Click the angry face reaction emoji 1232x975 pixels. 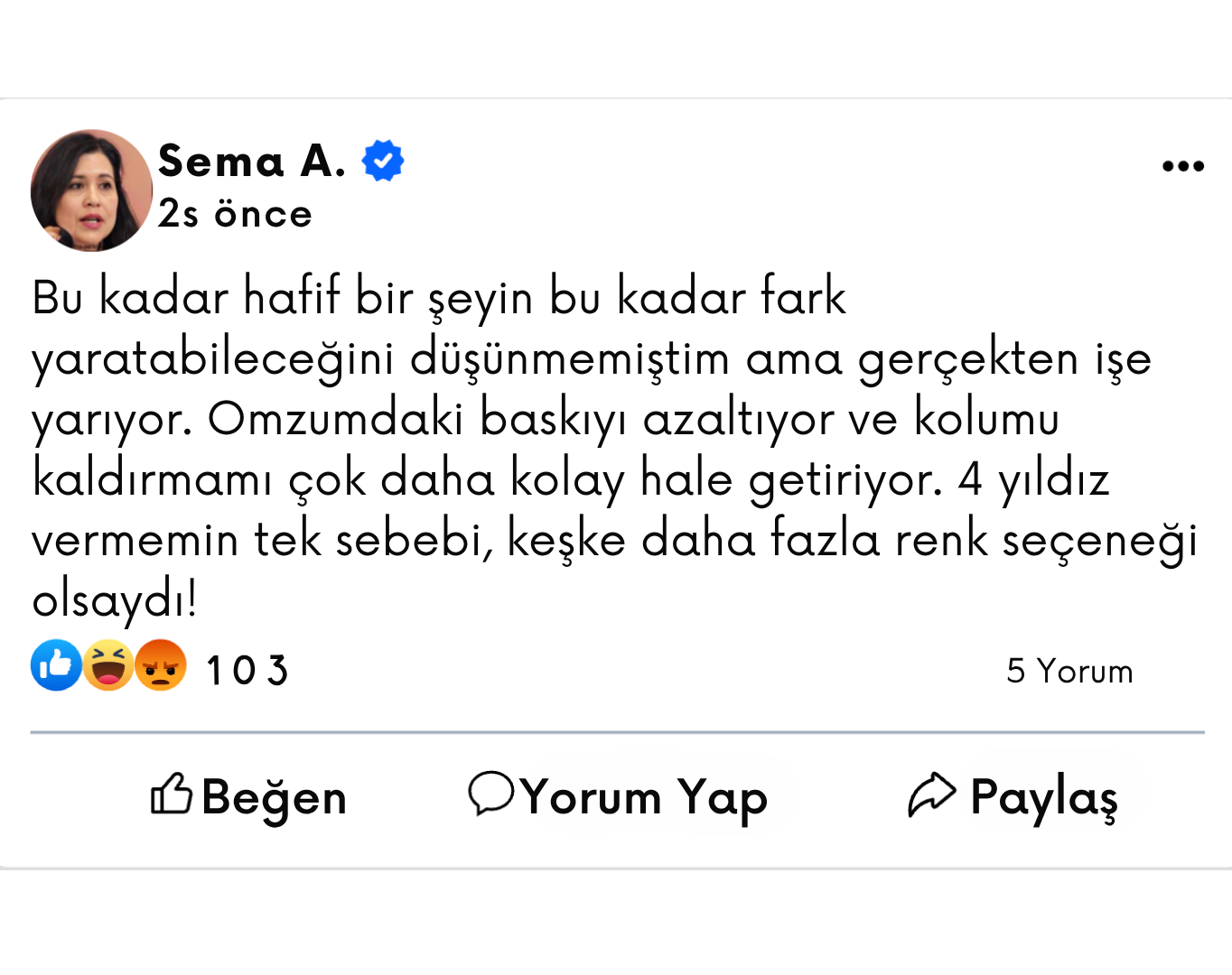[x=161, y=665]
